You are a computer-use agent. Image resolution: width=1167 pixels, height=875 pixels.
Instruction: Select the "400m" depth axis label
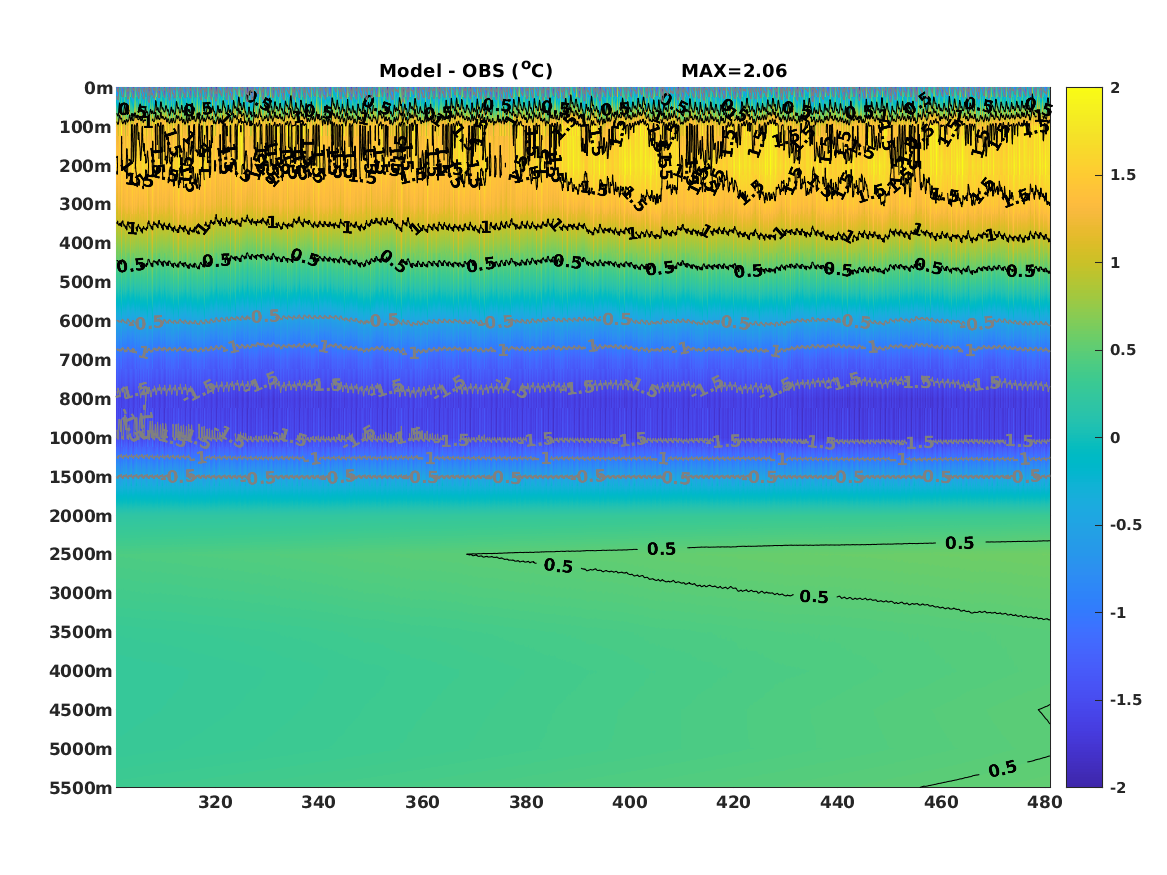click(86, 243)
